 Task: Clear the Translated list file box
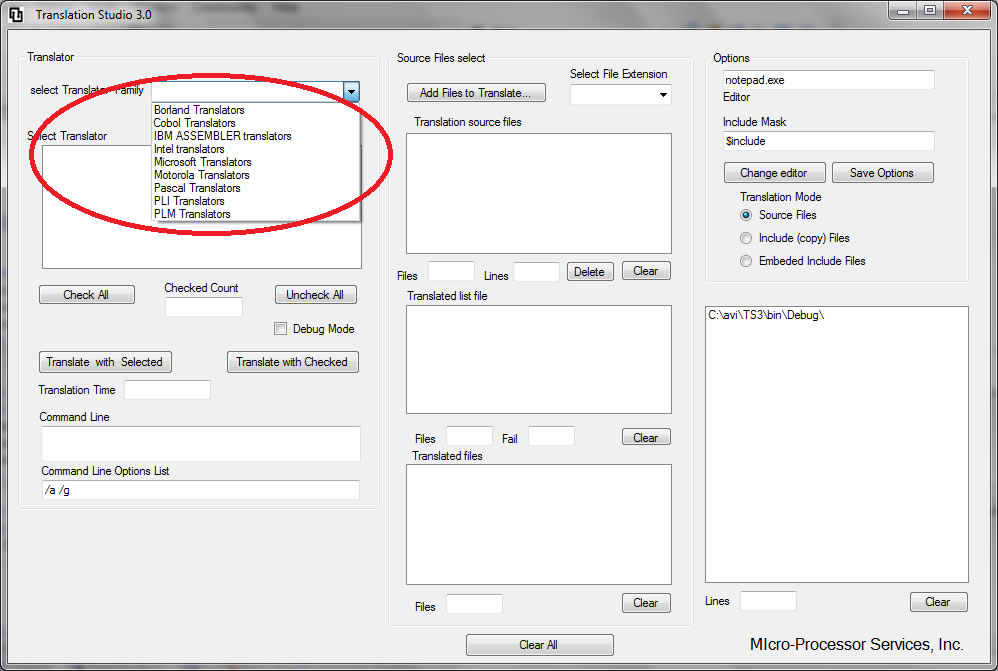pos(646,437)
